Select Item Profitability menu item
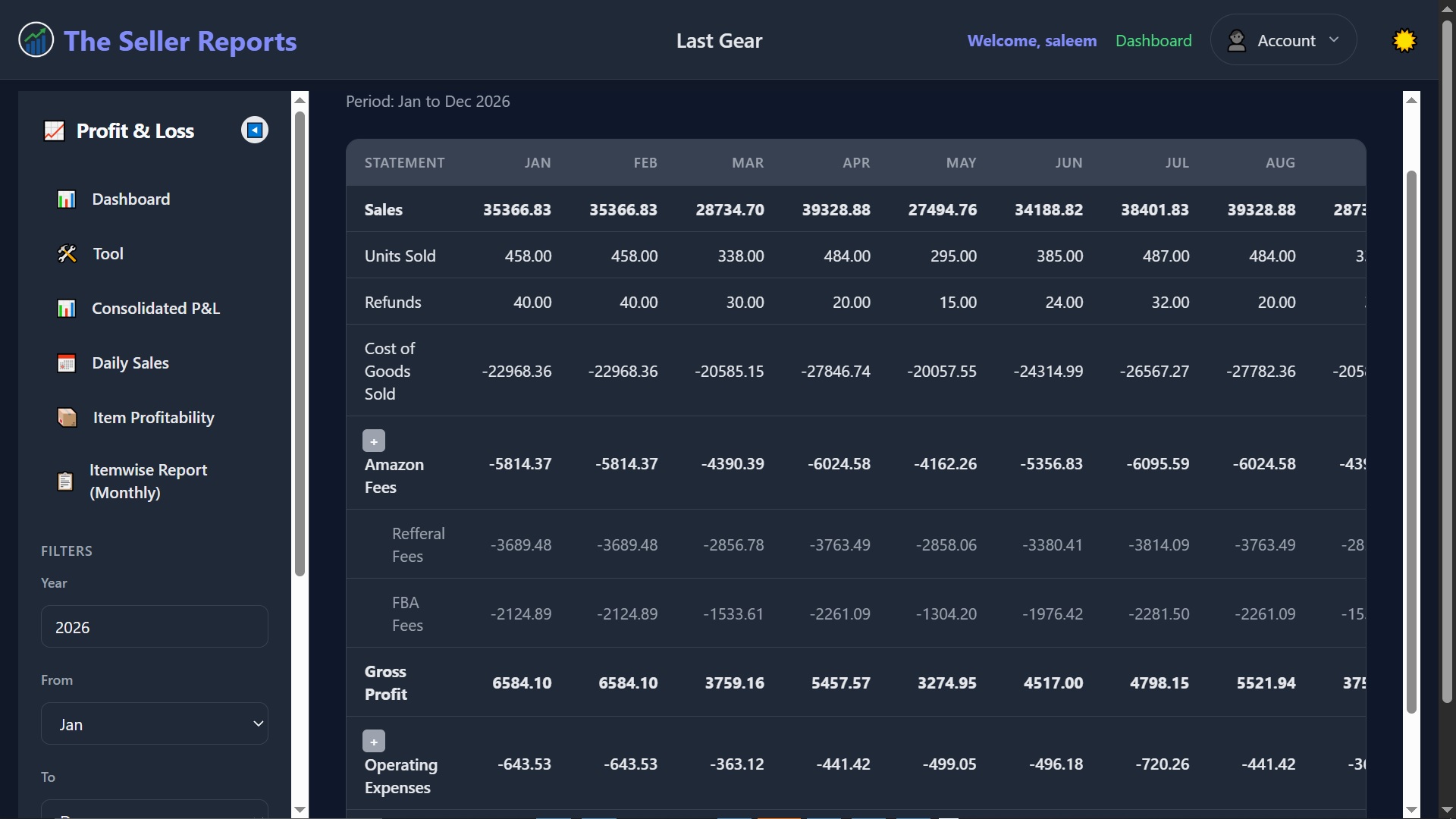Image resolution: width=1456 pixels, height=819 pixels. tap(155, 418)
